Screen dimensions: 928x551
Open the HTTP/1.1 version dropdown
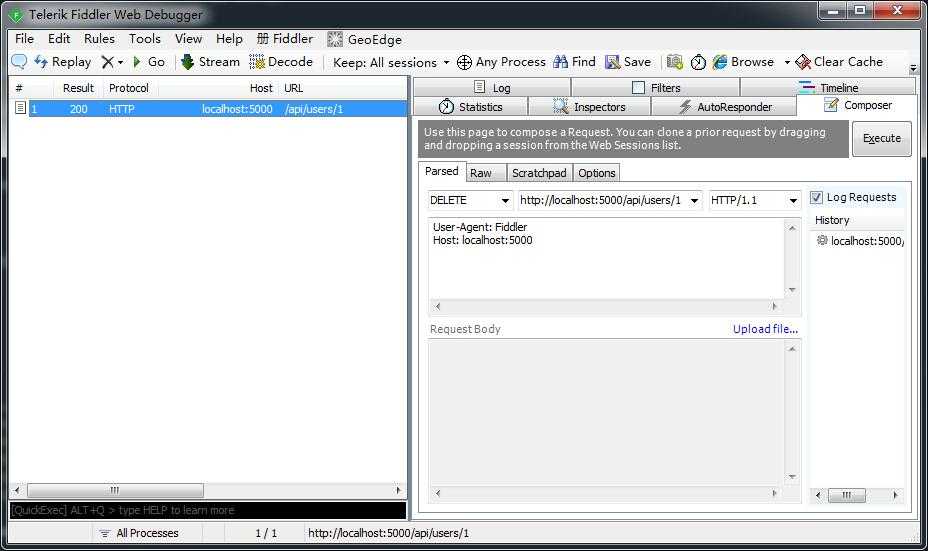pos(793,201)
